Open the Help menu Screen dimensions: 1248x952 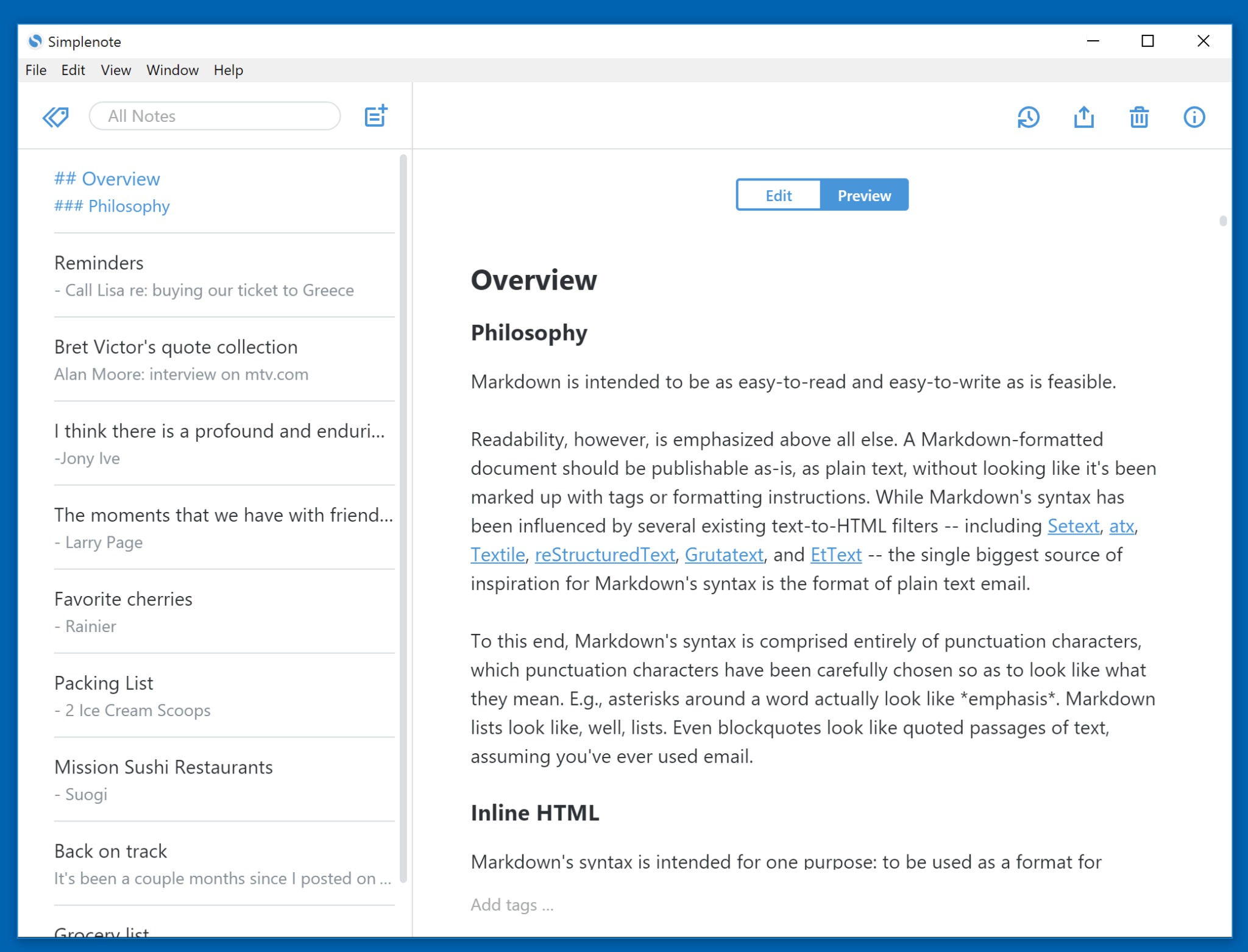[228, 70]
